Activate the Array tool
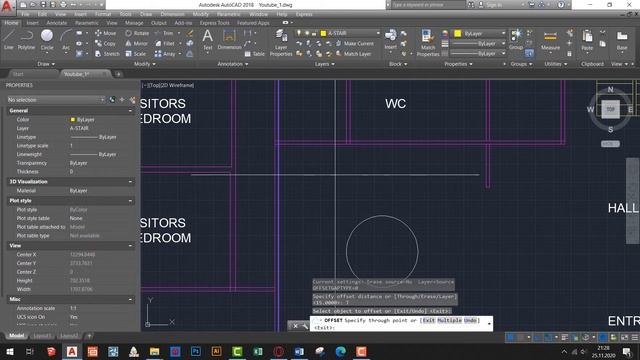 pyautogui.click(x=165, y=54)
